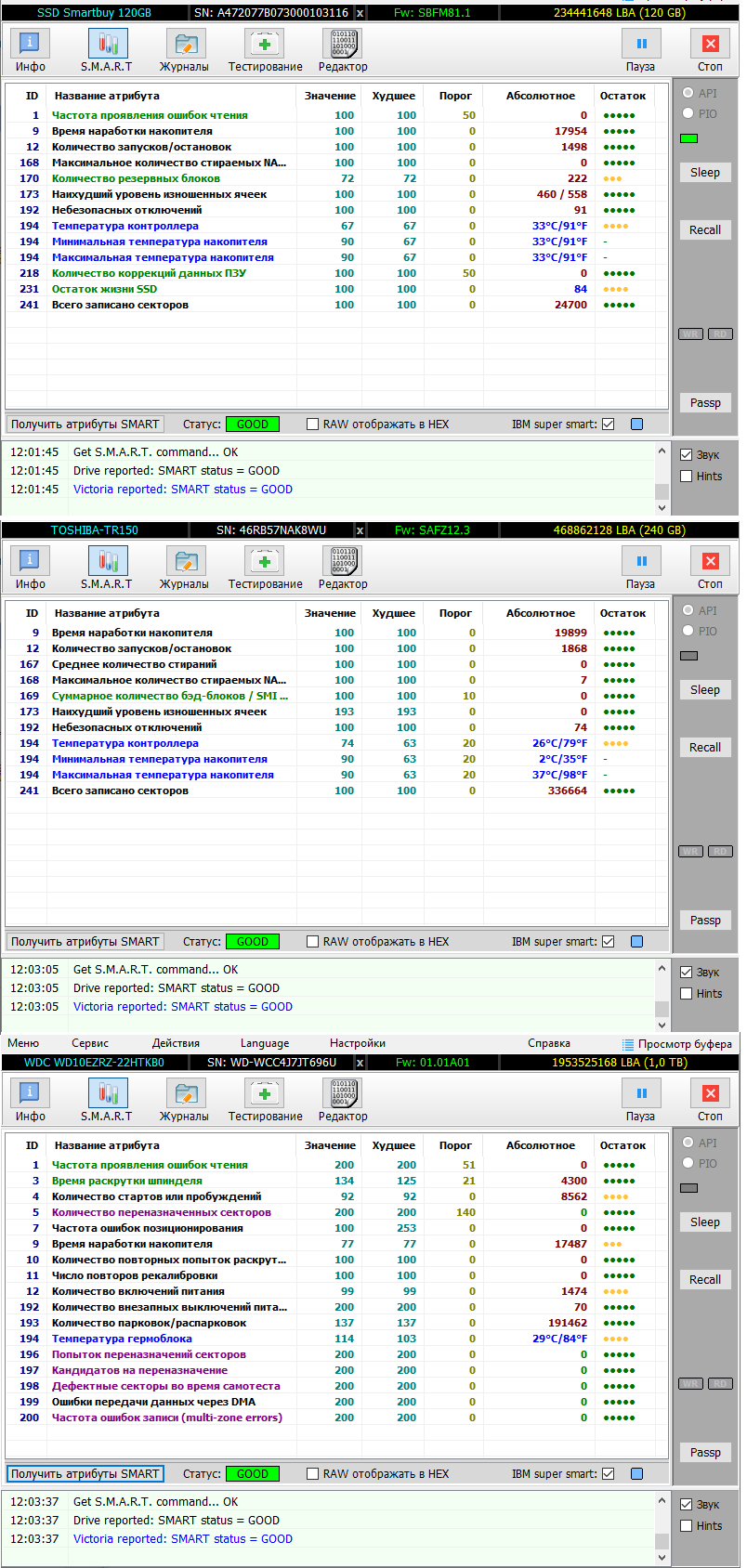Click Recall button in TOSHIBA-TR150 window

pyautogui.click(x=705, y=748)
